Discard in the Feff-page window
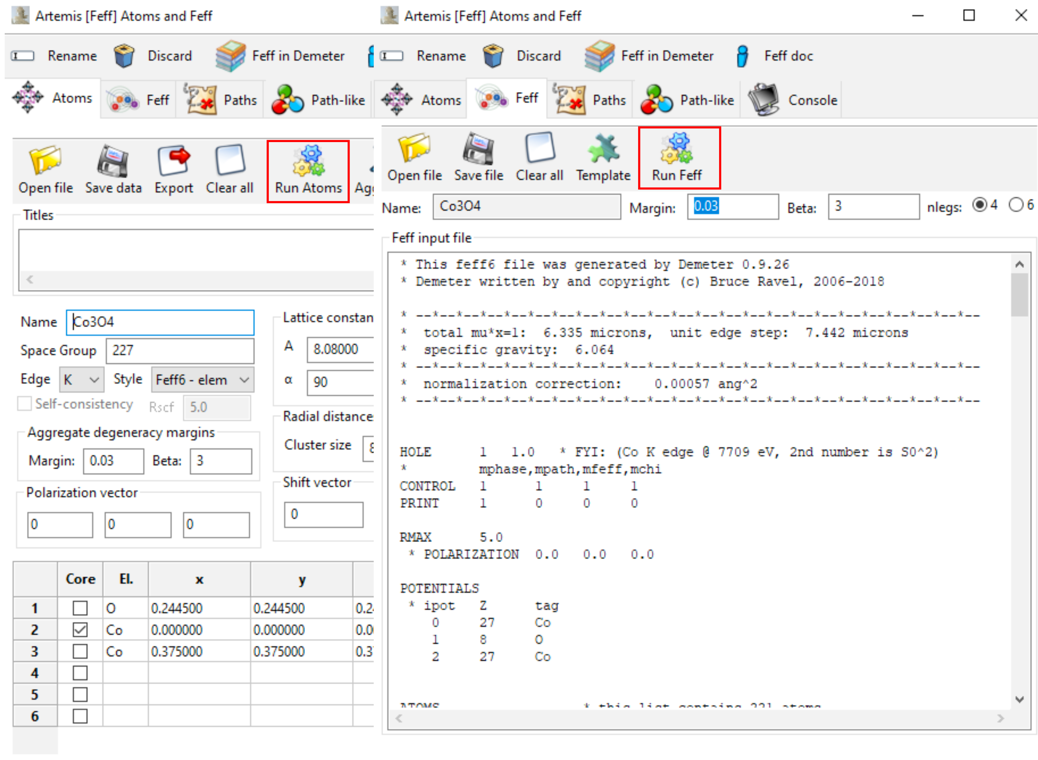The height and width of the screenshot is (760, 1038). [x=522, y=56]
